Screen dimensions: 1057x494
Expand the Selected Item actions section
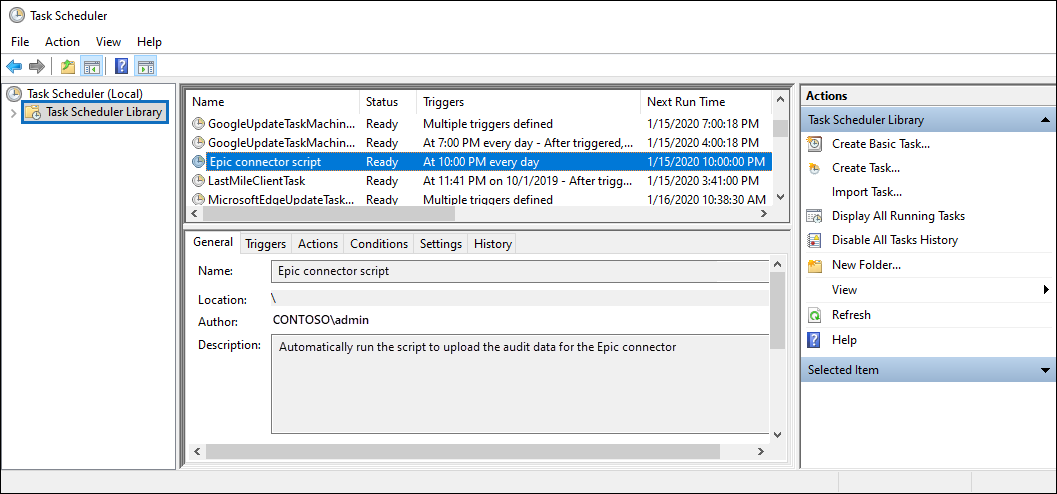click(x=1045, y=370)
